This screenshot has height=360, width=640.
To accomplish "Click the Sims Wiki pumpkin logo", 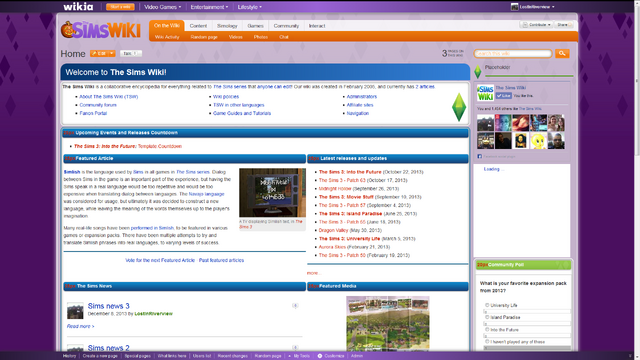I will 101,30.
